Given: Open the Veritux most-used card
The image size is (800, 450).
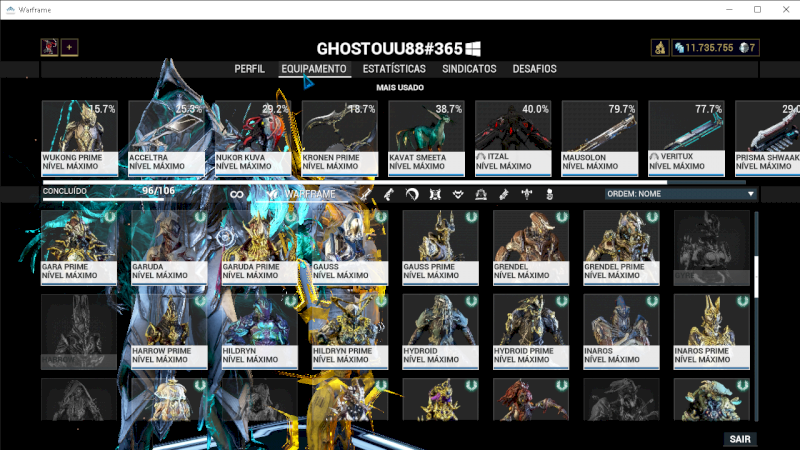Looking at the screenshot, I should click(686, 138).
